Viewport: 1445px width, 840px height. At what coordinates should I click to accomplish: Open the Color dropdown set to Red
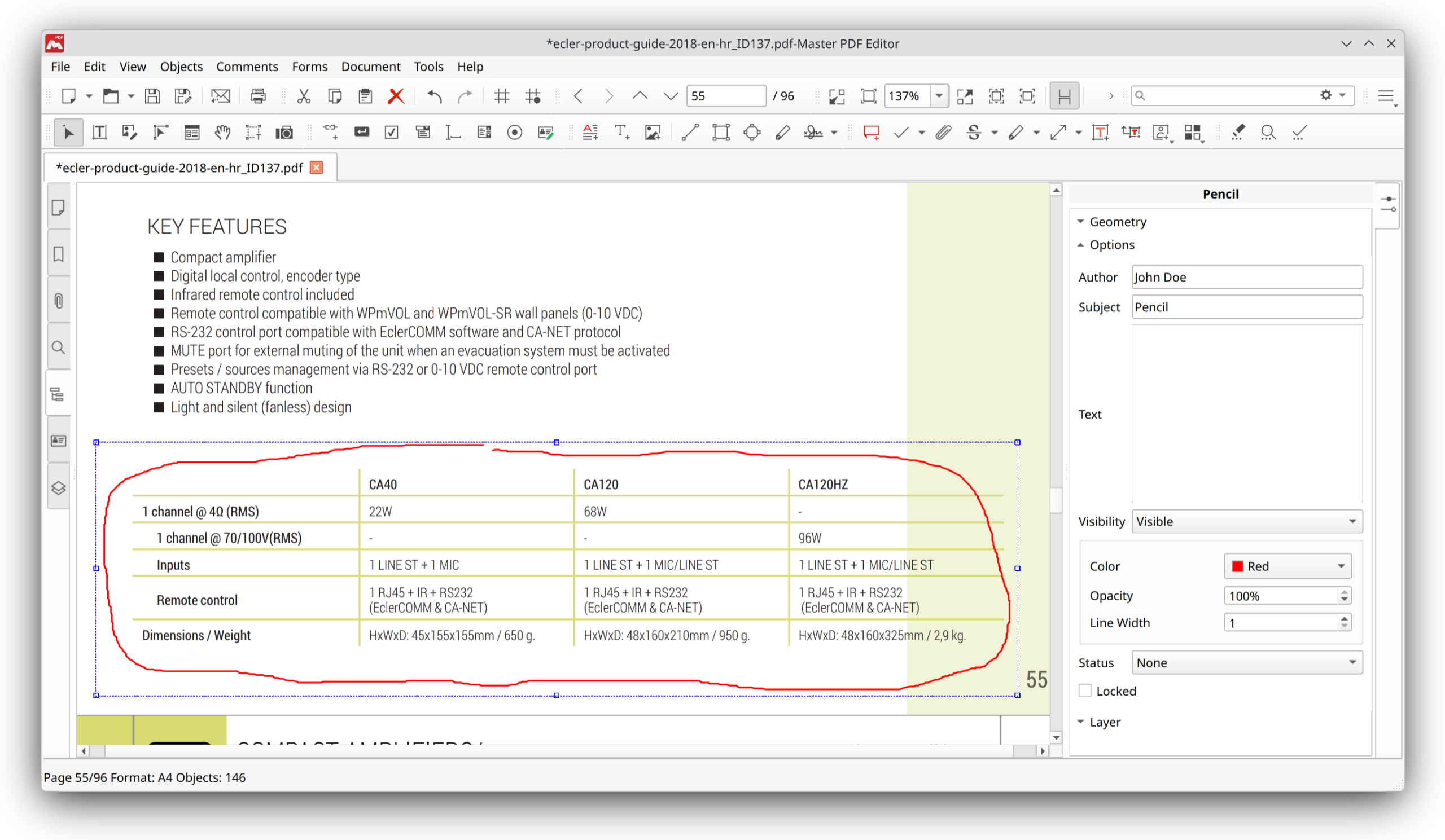pos(1288,566)
